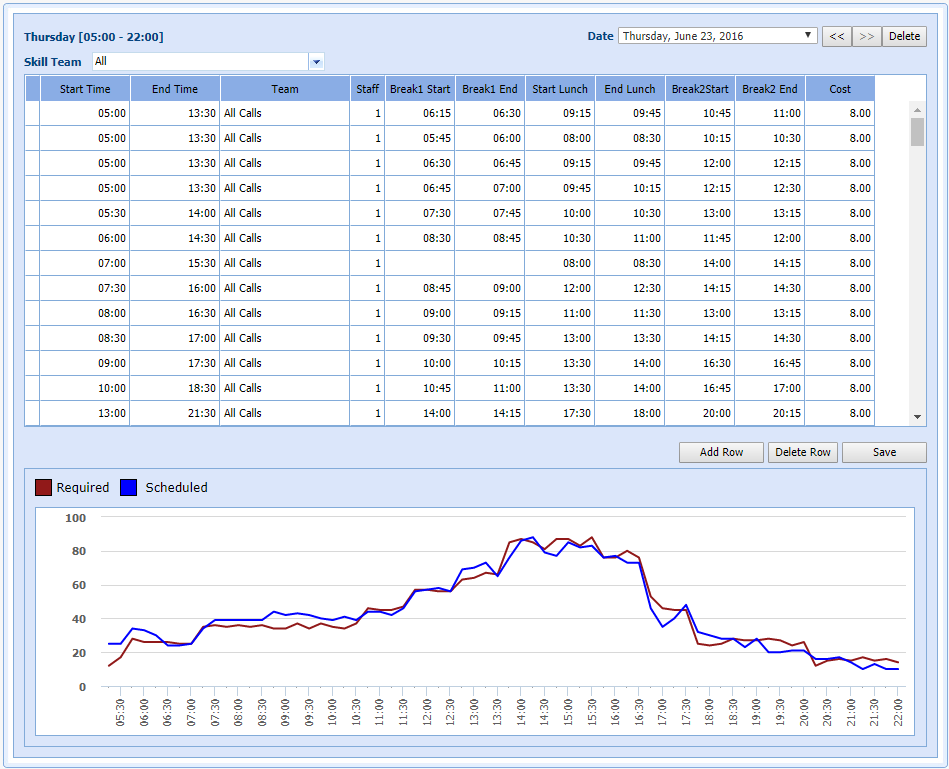
Task: Click the Start Lunch column header
Action: (x=560, y=89)
